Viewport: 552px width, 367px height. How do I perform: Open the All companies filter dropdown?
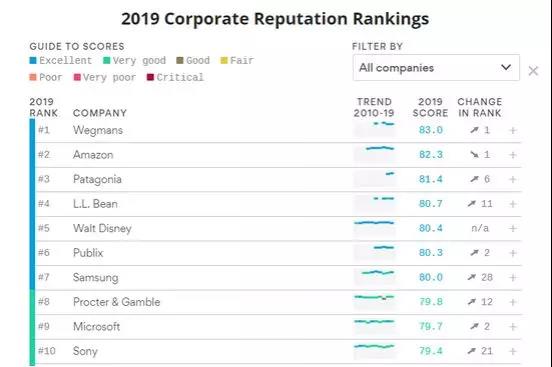(436, 68)
